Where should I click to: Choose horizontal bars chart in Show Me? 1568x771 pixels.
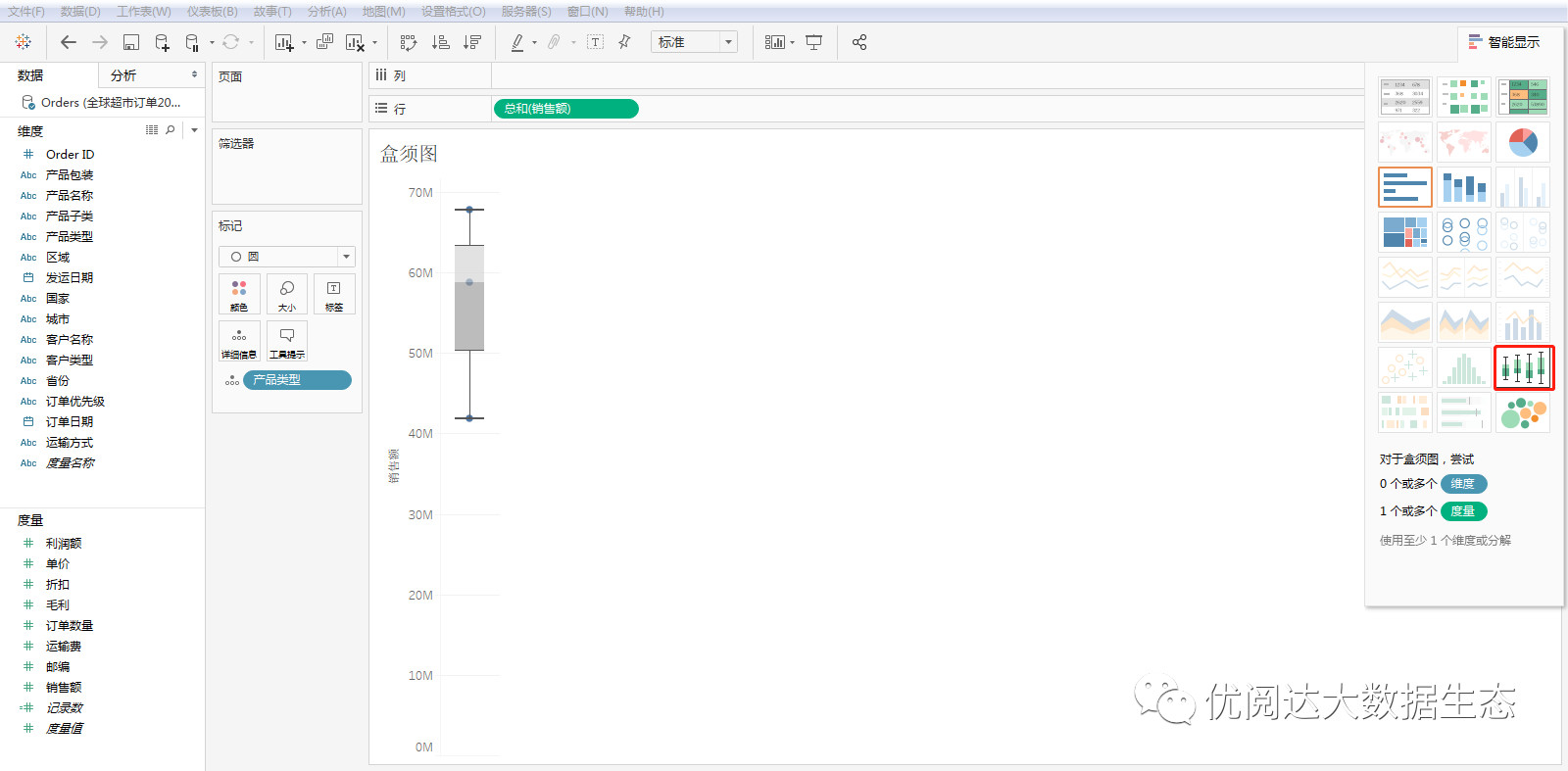coord(1405,187)
